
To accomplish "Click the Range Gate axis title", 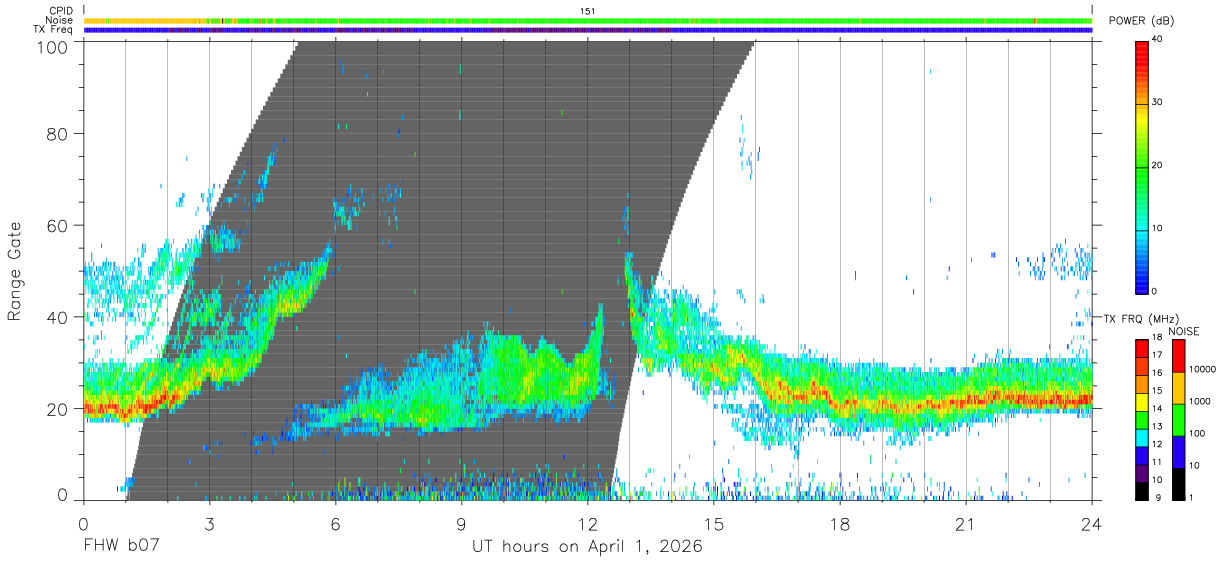I will [x=15, y=270].
